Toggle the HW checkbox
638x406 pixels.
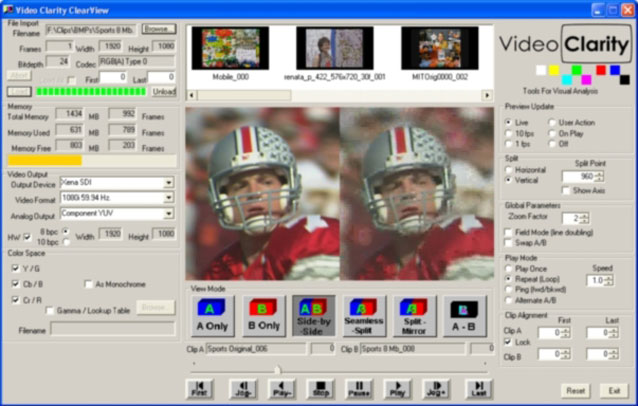point(27,237)
